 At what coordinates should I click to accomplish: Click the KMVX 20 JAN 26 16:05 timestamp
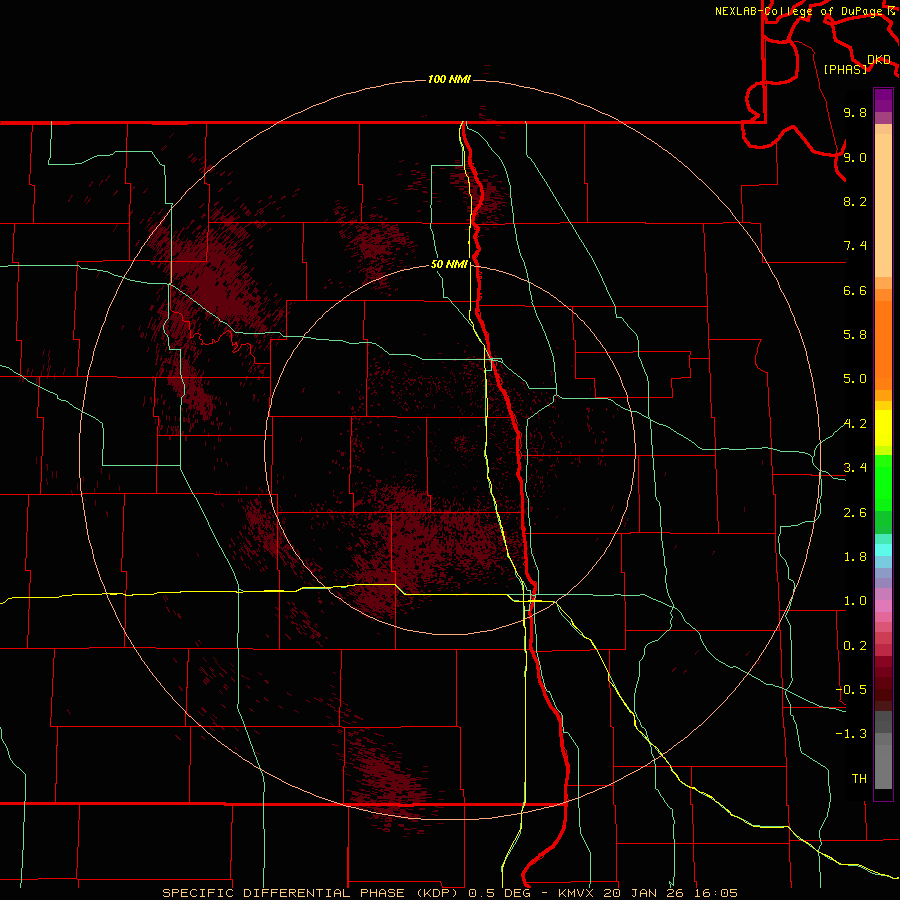point(648,893)
